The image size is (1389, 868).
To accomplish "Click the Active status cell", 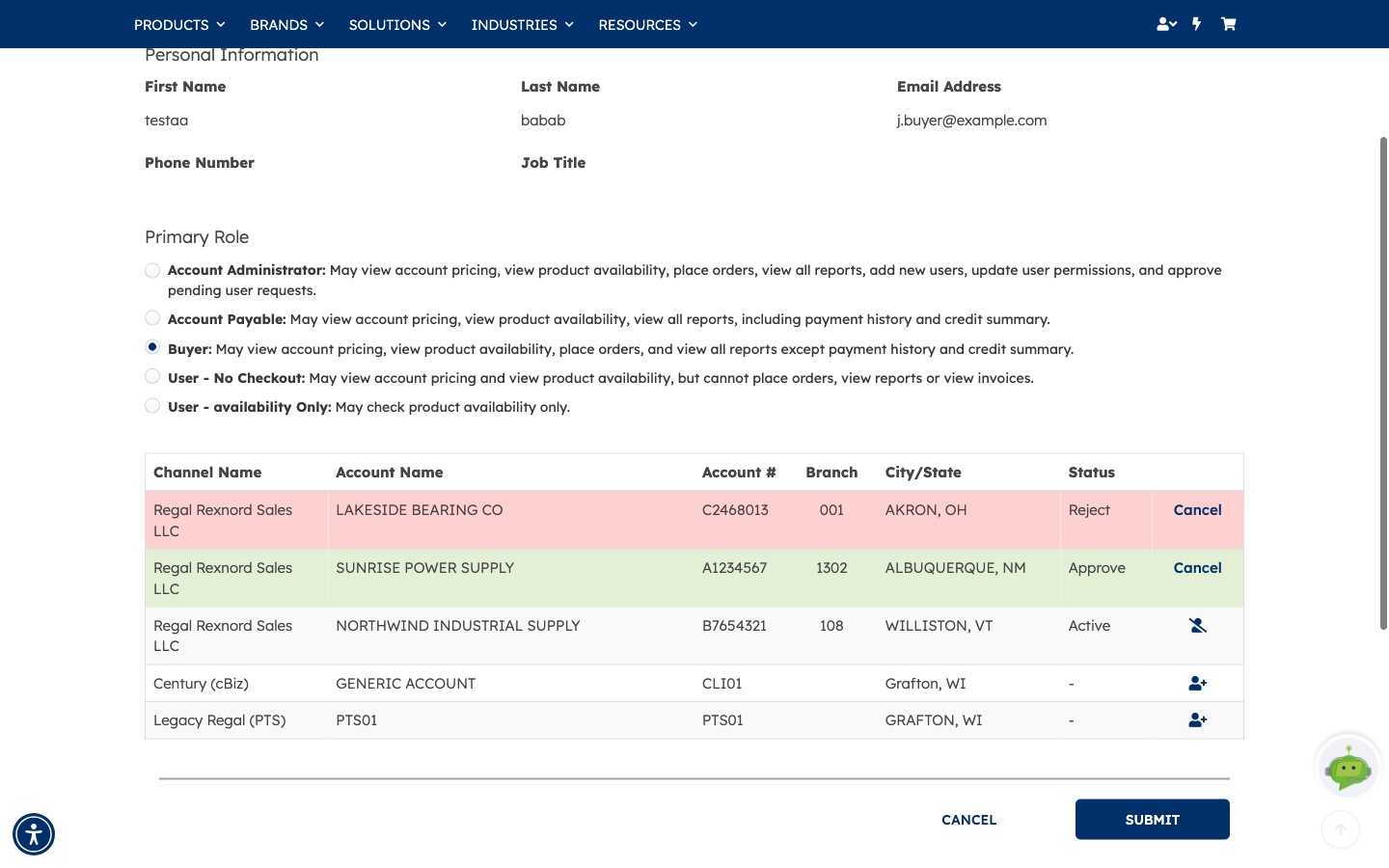I will pyautogui.click(x=1089, y=626).
